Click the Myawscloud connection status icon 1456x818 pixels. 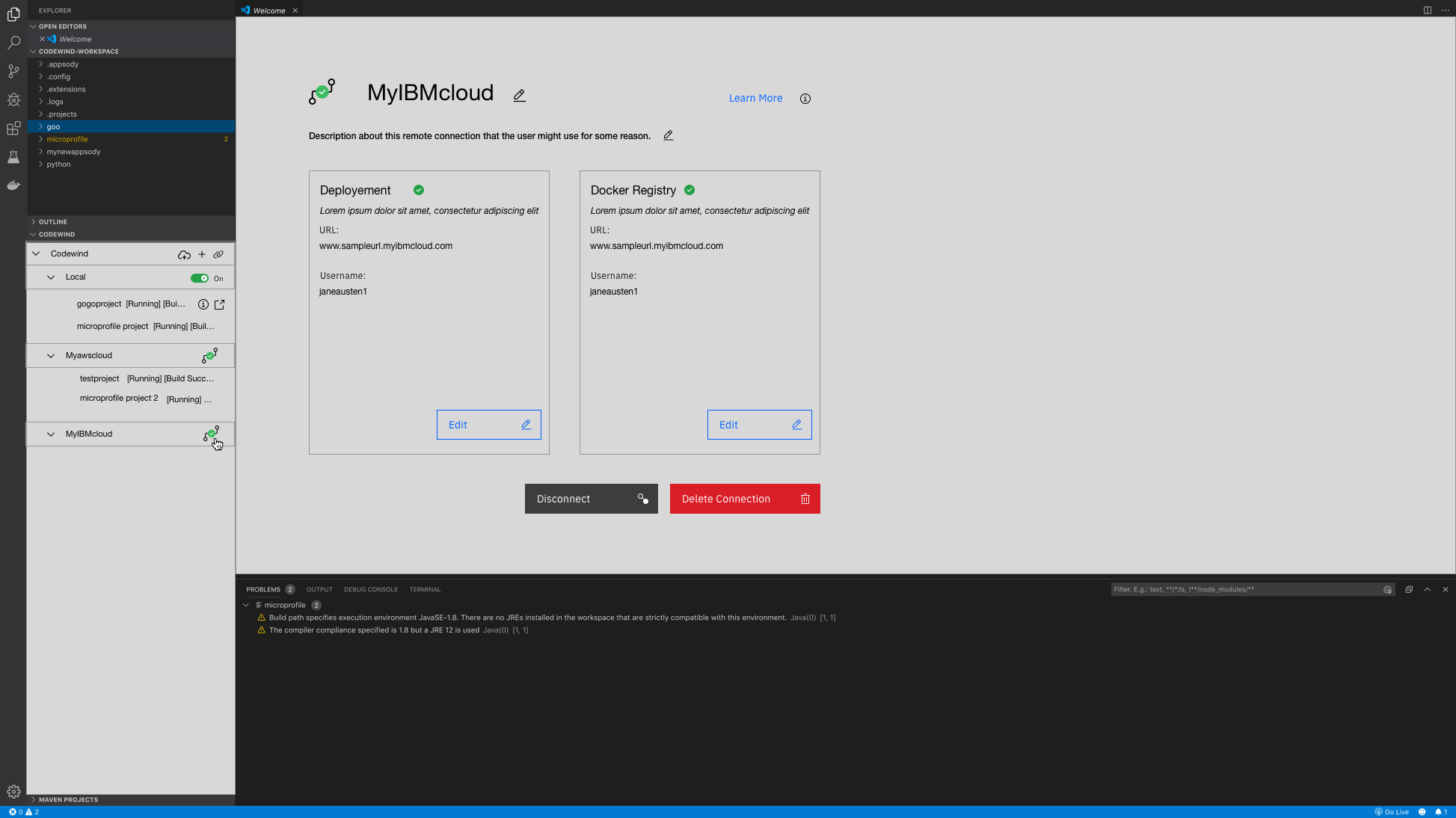tap(210, 355)
